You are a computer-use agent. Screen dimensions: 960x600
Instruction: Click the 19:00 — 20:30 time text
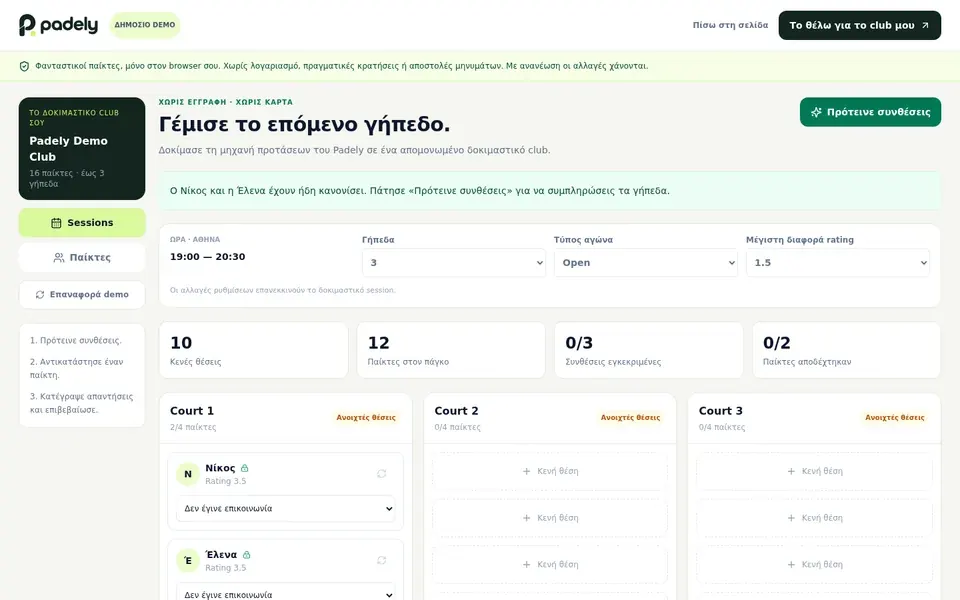tap(208, 257)
